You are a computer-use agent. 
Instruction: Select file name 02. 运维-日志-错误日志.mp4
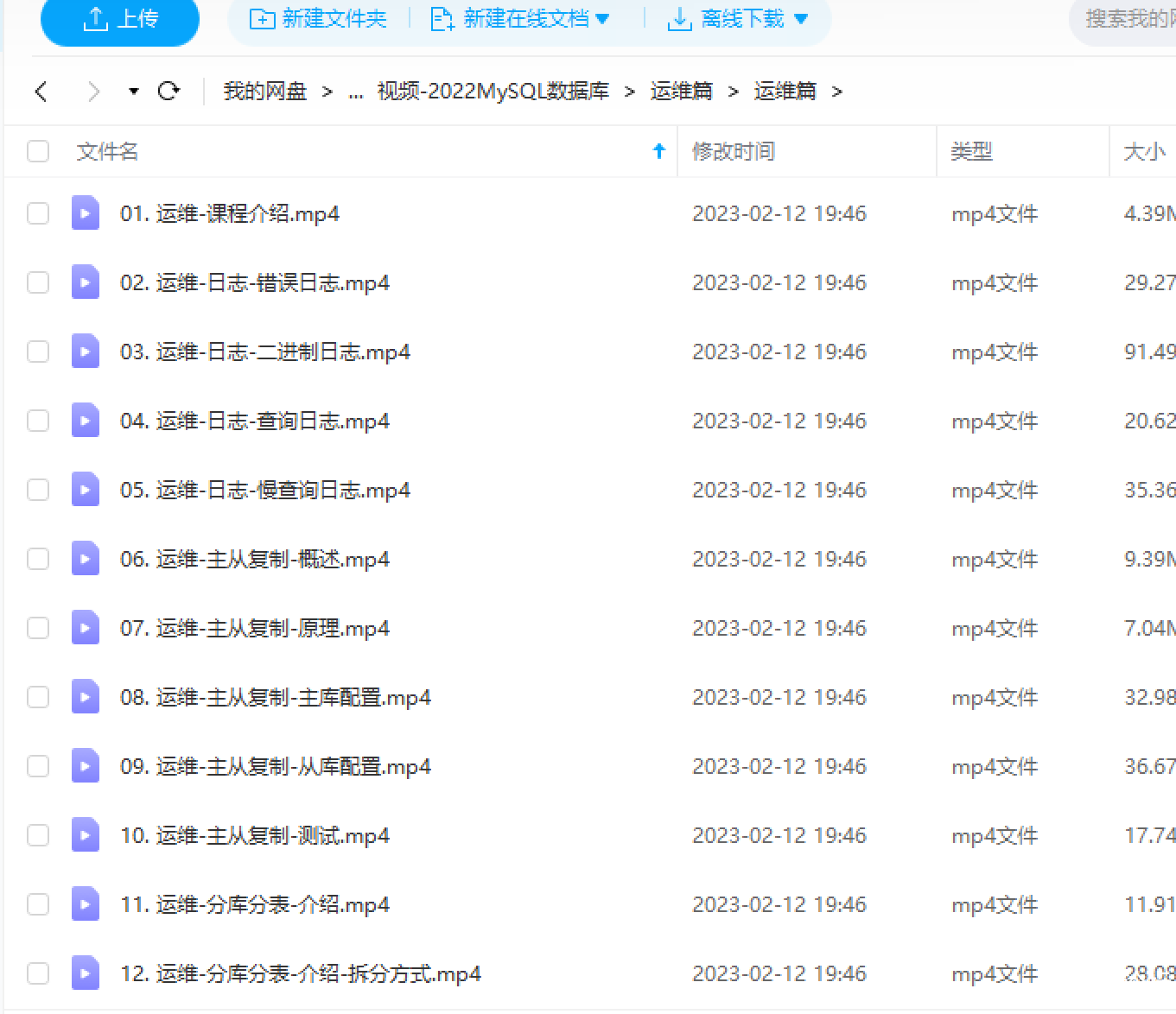click(x=255, y=282)
